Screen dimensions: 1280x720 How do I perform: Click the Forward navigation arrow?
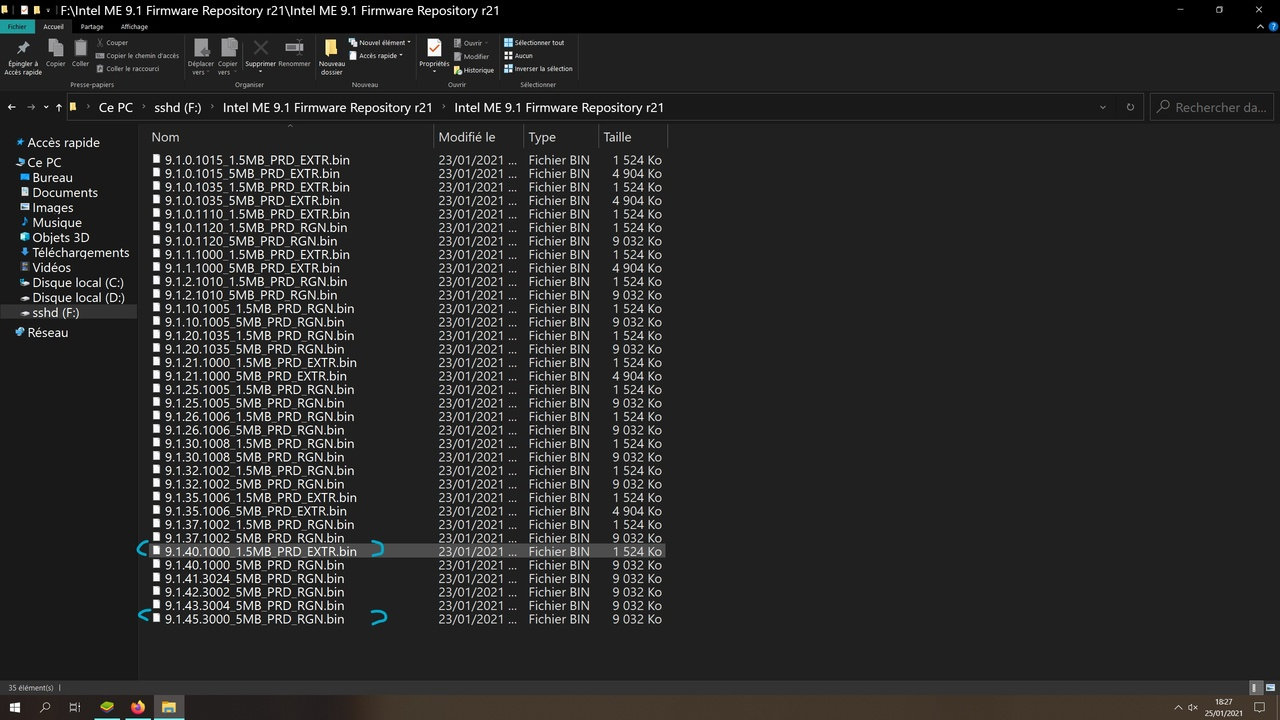coord(32,107)
